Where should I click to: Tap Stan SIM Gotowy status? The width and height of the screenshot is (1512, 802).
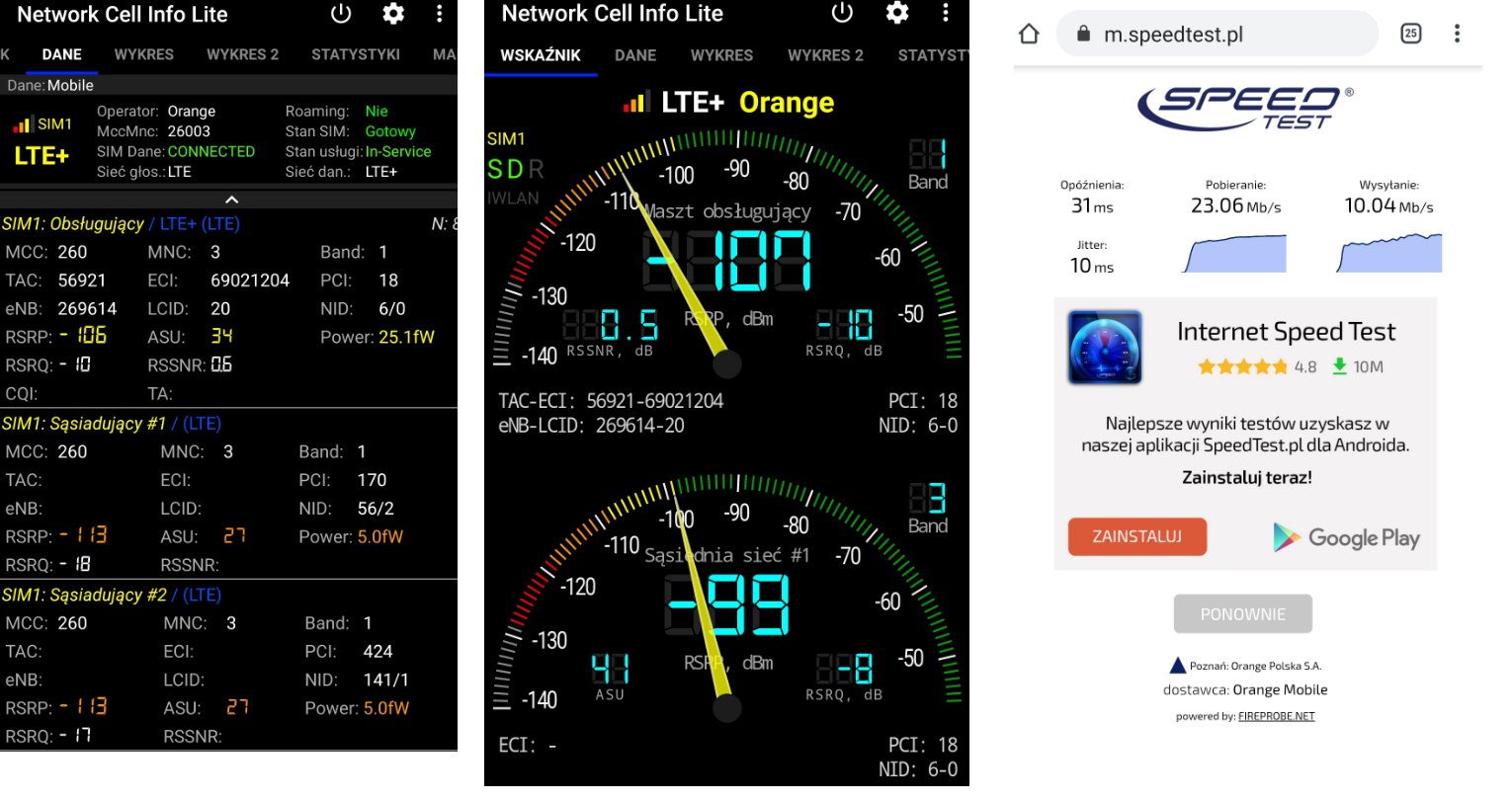click(x=390, y=131)
